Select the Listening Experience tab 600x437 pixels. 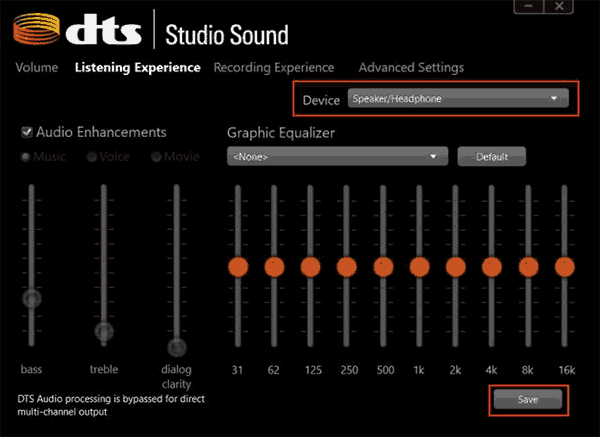137,68
